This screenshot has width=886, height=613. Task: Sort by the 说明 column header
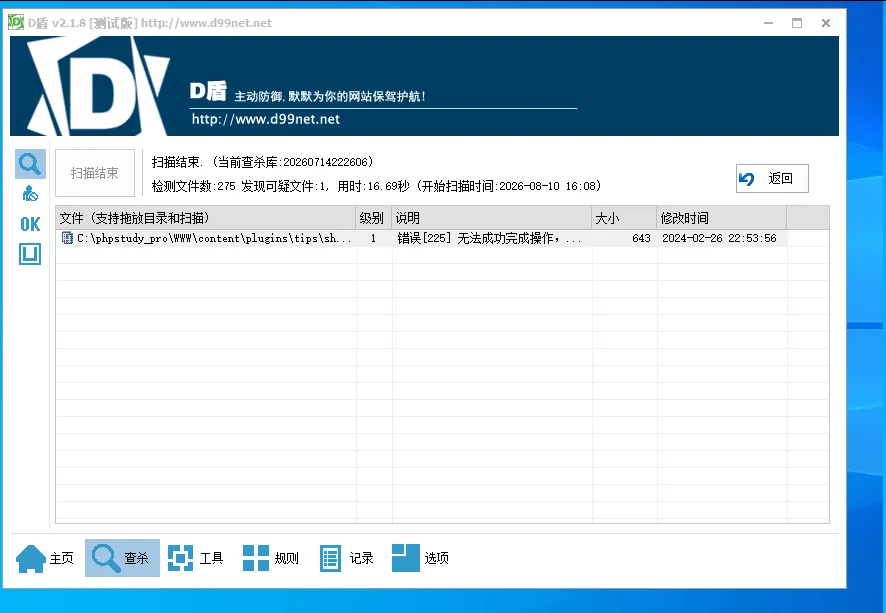tap(492, 218)
